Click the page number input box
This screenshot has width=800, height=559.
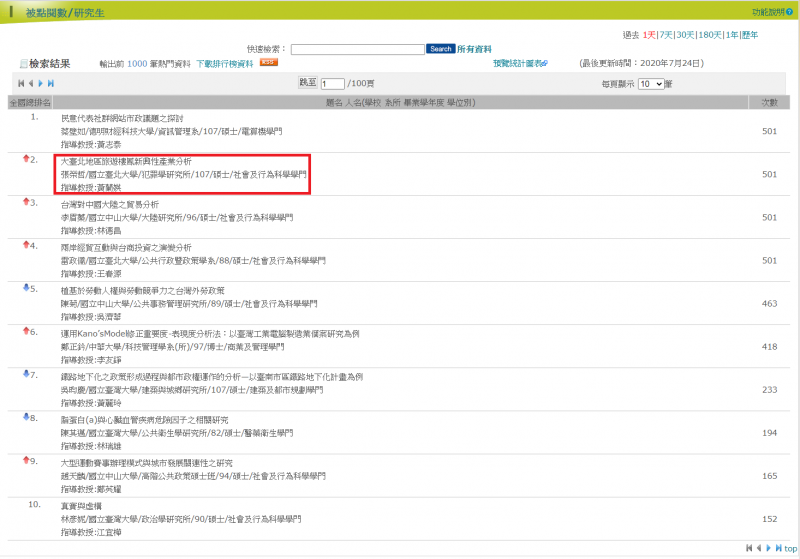(x=332, y=84)
